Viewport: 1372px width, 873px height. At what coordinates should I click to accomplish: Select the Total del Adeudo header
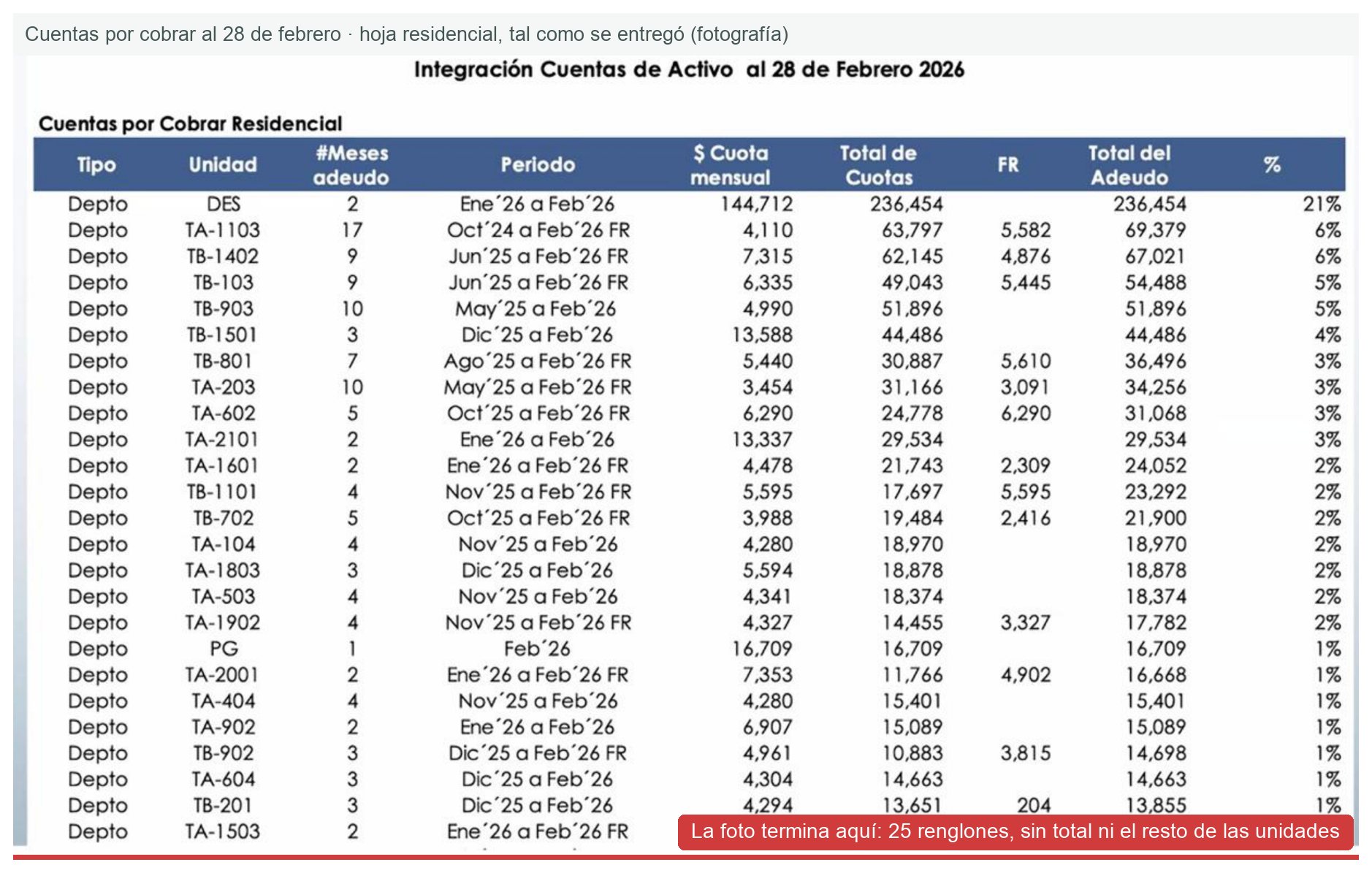(1129, 165)
